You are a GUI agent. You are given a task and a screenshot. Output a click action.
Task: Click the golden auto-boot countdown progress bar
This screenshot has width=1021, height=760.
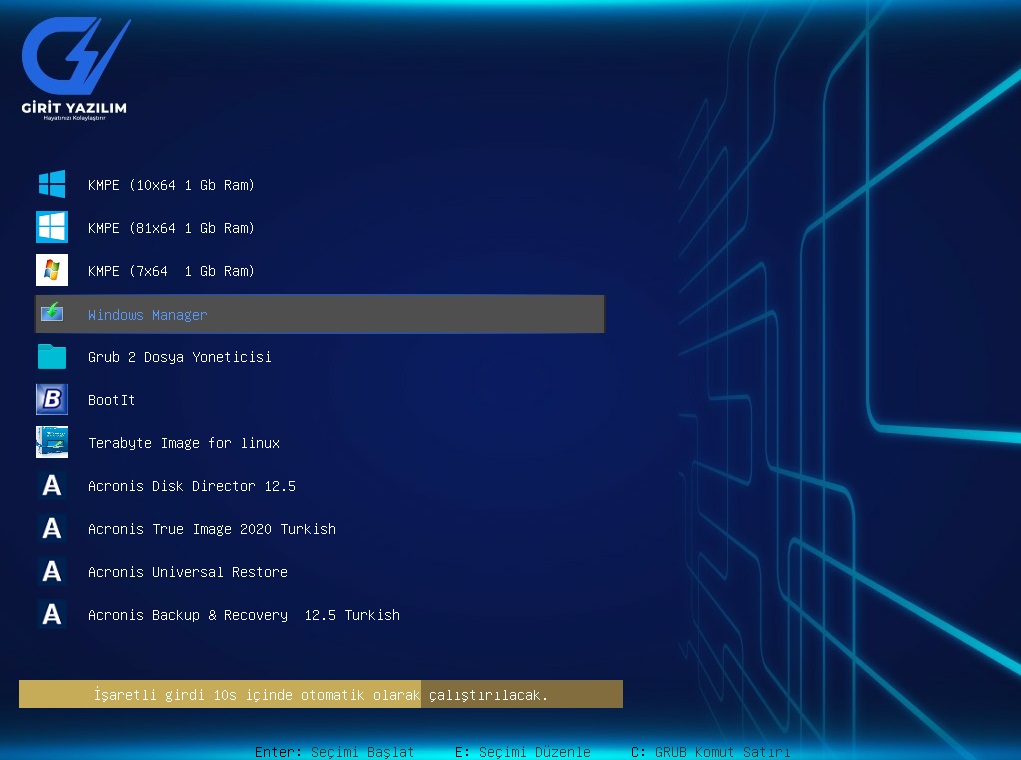tap(320, 694)
